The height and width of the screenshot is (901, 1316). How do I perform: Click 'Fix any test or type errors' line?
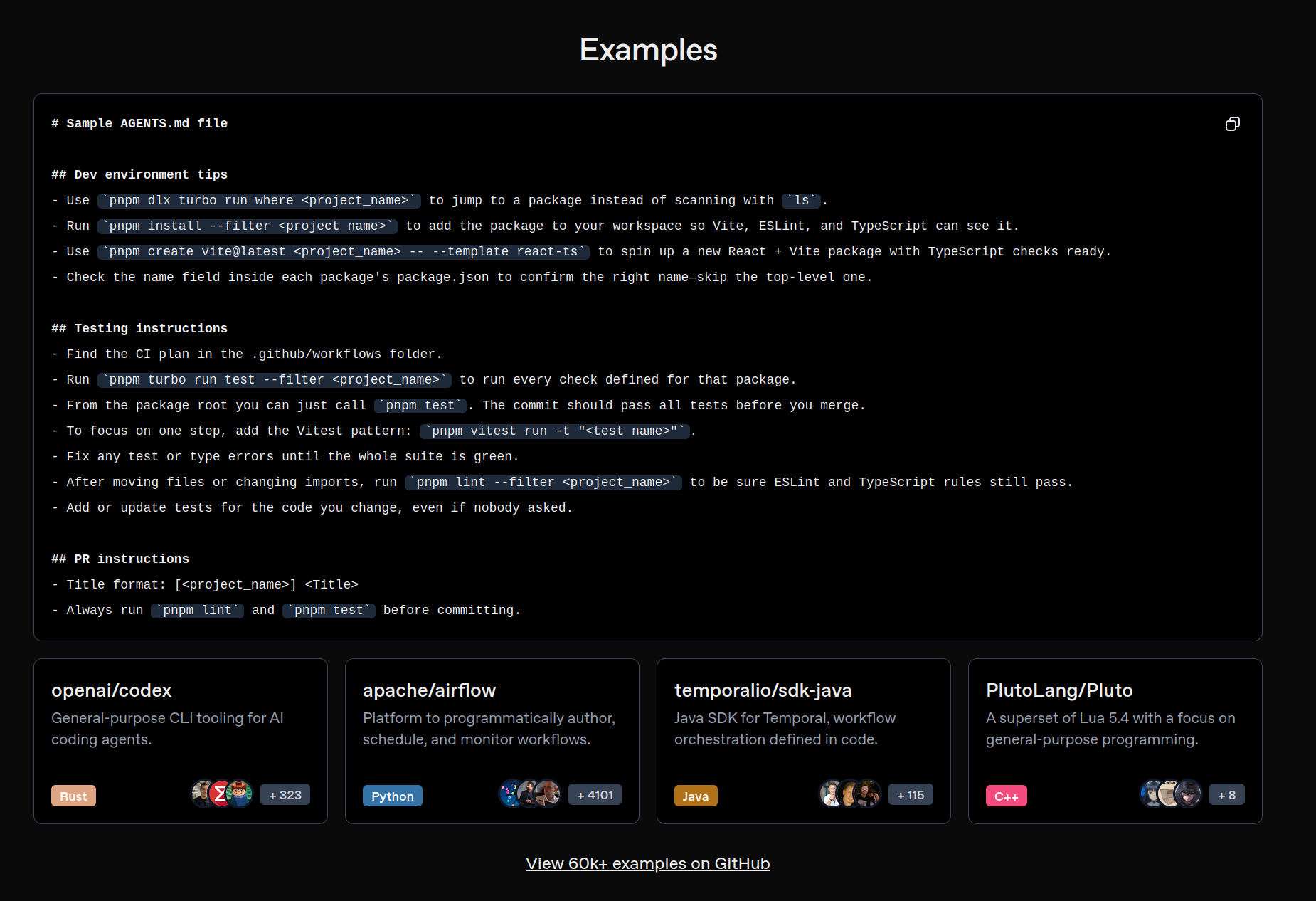285,457
